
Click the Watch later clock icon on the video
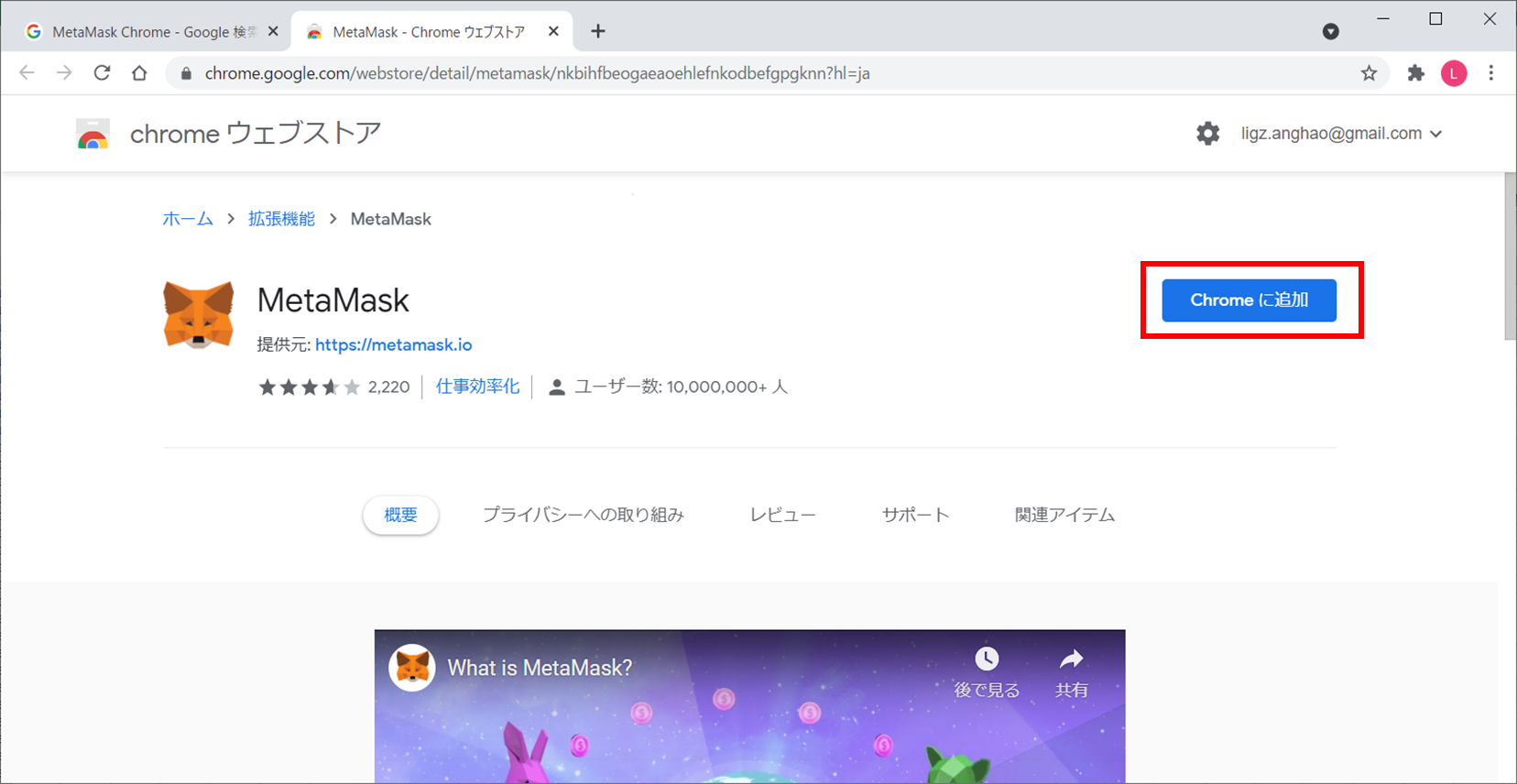click(x=987, y=659)
